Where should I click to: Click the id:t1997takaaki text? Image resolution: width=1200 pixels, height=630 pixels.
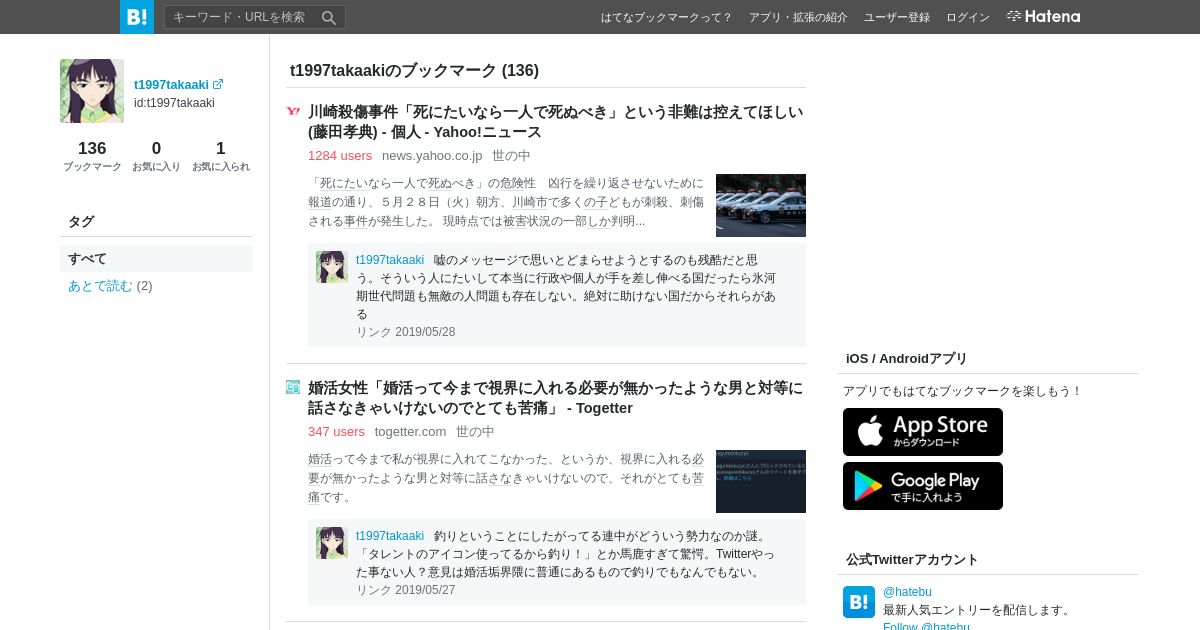[x=174, y=103]
